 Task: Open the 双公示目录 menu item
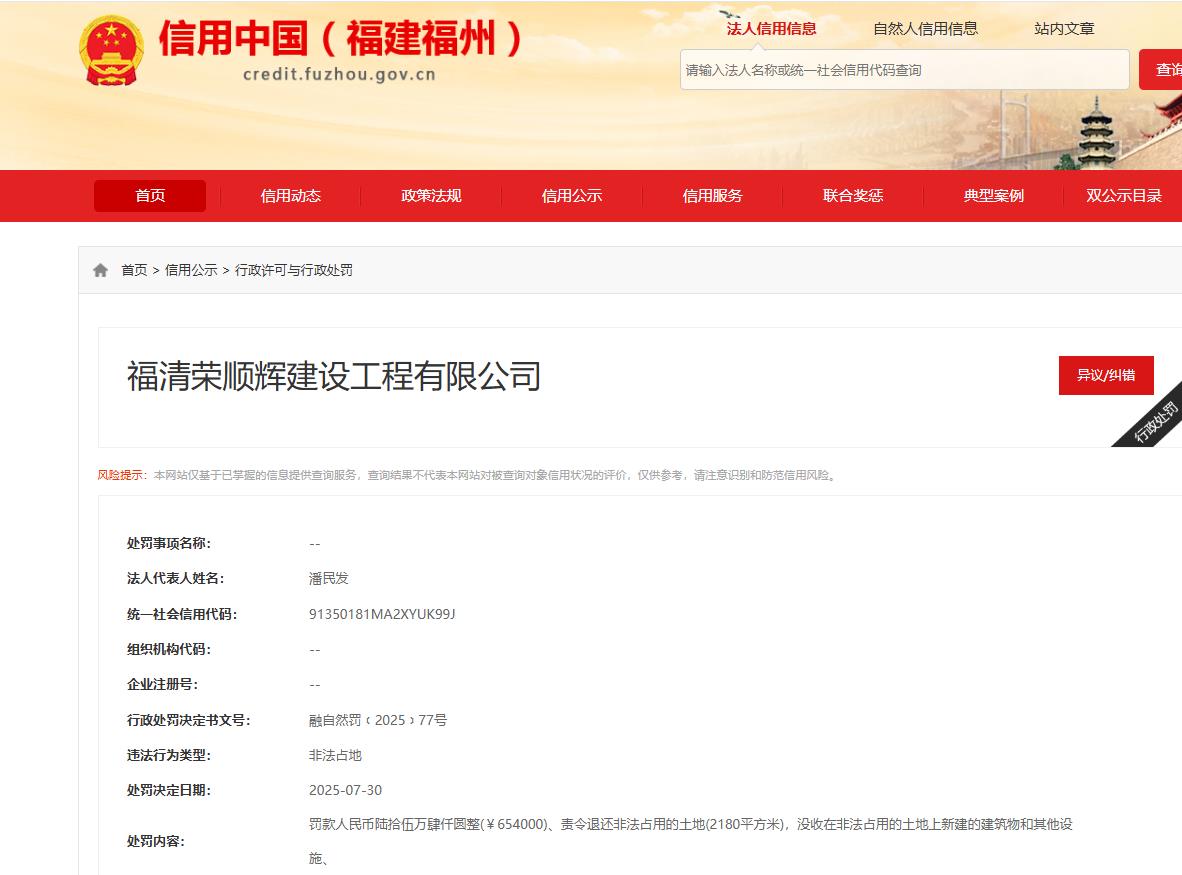tap(1124, 196)
